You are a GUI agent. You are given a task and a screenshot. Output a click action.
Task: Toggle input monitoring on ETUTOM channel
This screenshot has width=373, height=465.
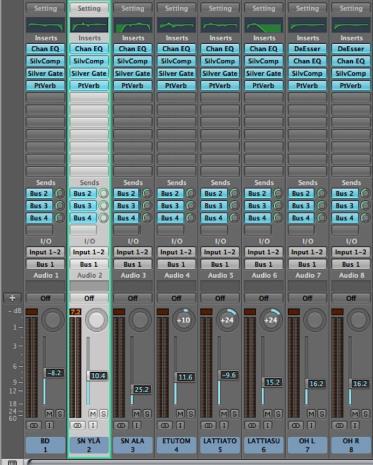point(180,426)
